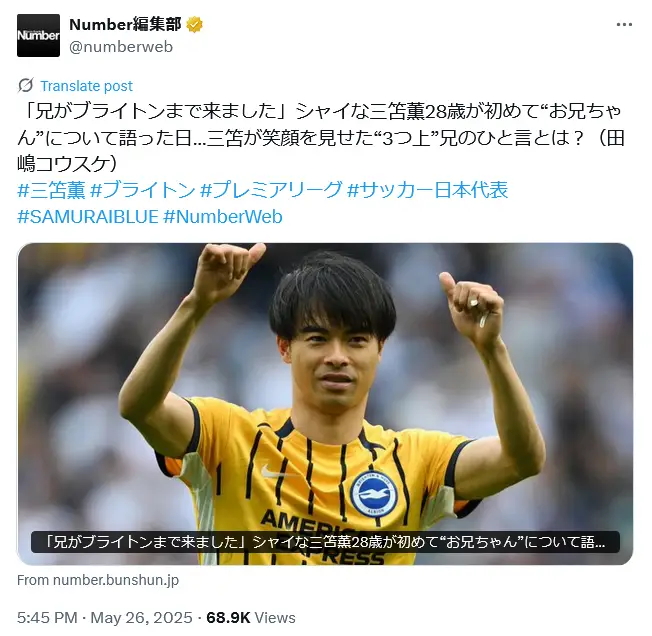
Task: Open the Number編集部 display name
Action: (x=125, y=25)
